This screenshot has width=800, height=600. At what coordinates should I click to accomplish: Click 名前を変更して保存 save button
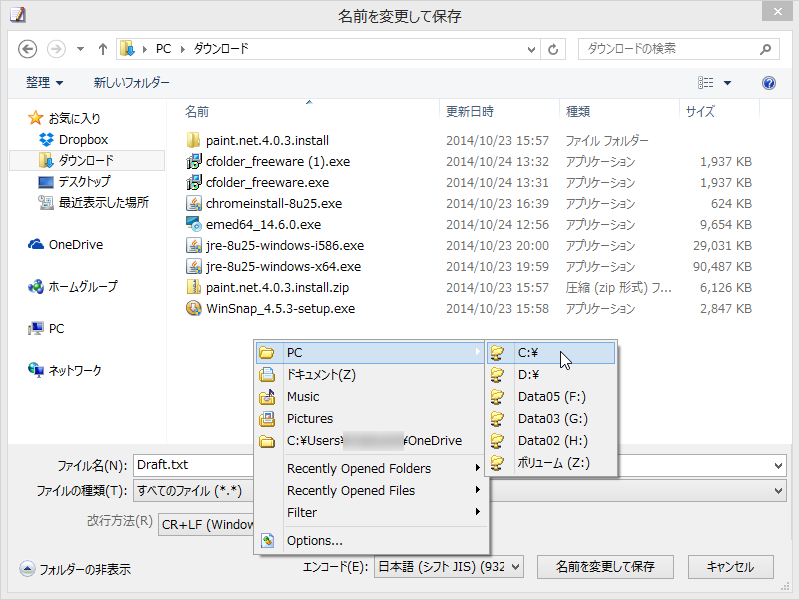(x=605, y=567)
